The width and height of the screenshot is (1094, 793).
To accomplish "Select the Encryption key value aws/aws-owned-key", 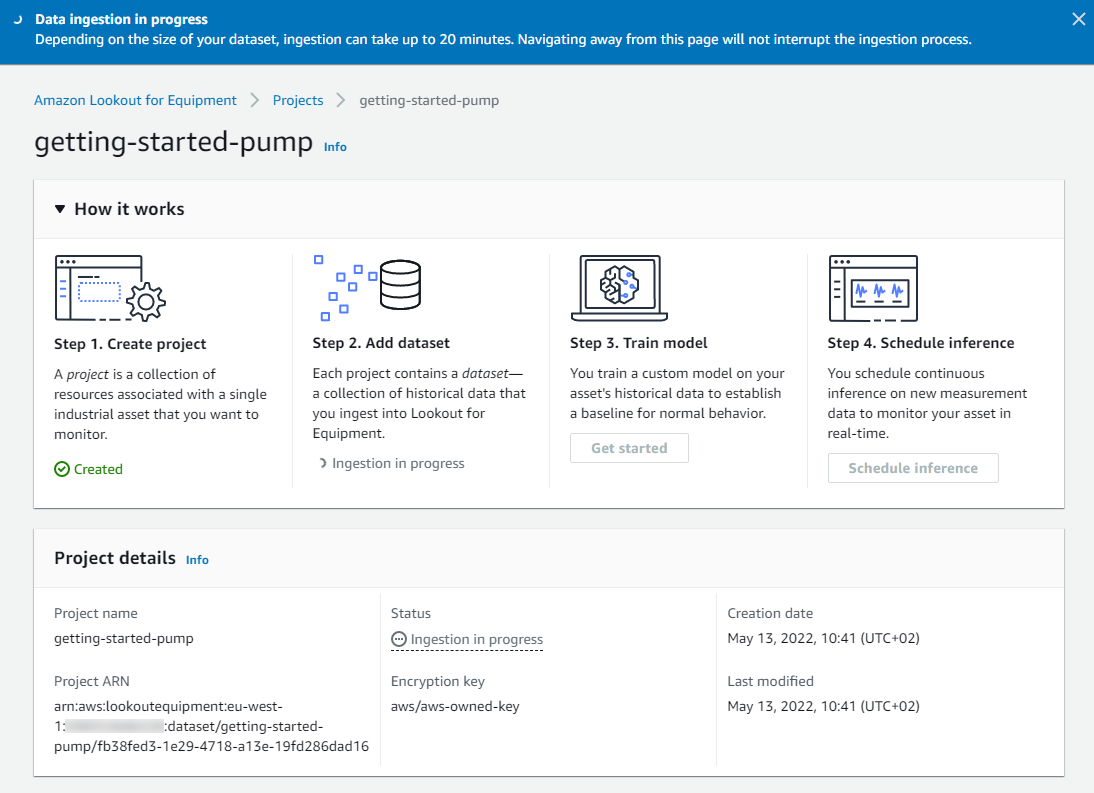I will (455, 706).
